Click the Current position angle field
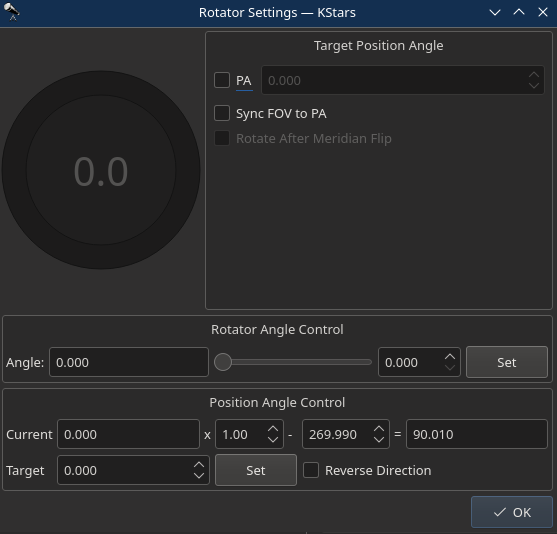 [128, 434]
